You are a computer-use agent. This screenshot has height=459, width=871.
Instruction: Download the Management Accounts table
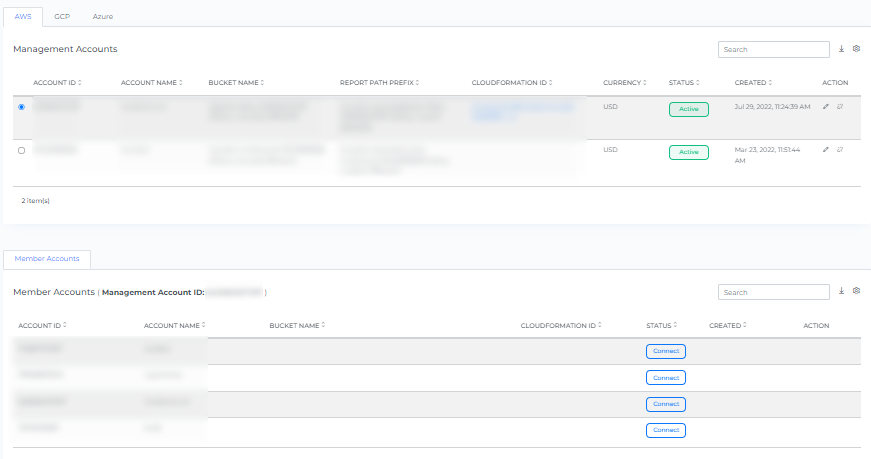[842, 49]
